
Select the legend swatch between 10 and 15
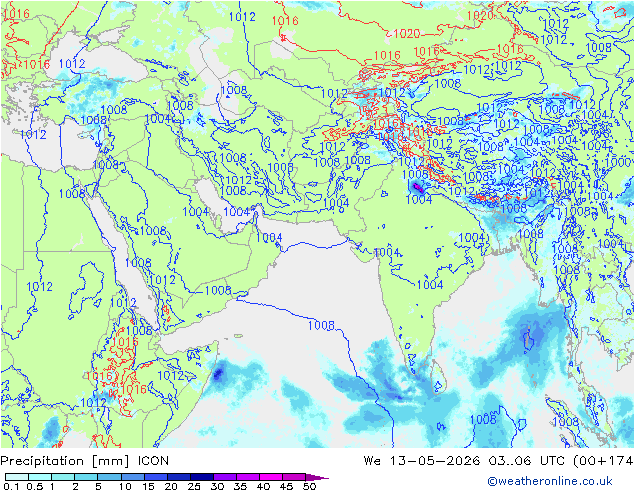[133, 477]
